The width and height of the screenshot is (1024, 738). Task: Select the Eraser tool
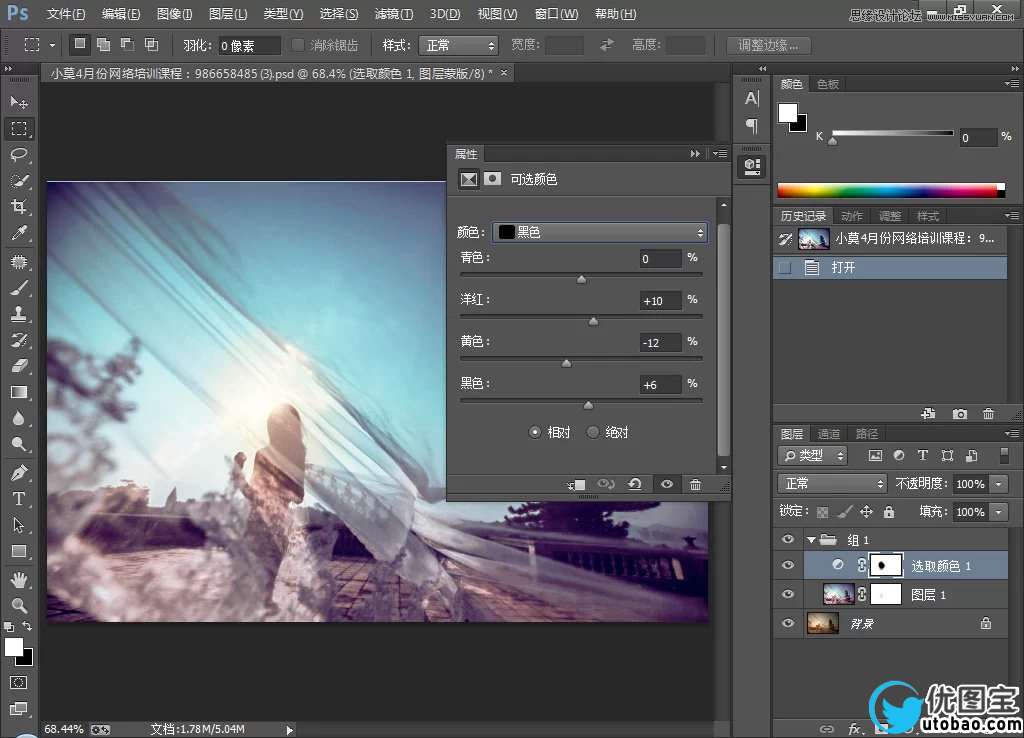(19, 366)
